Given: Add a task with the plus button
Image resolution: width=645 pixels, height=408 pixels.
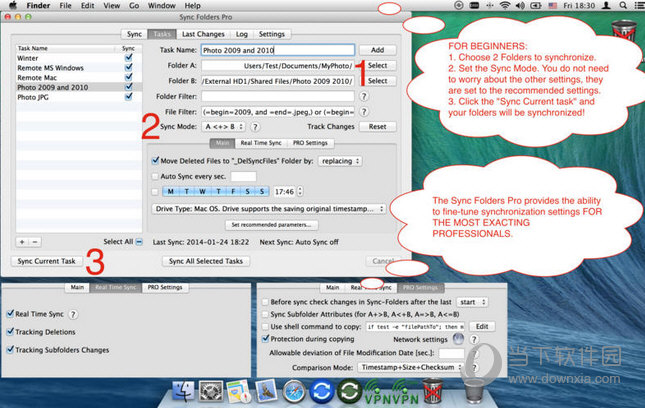Looking at the screenshot, I should click(22, 242).
